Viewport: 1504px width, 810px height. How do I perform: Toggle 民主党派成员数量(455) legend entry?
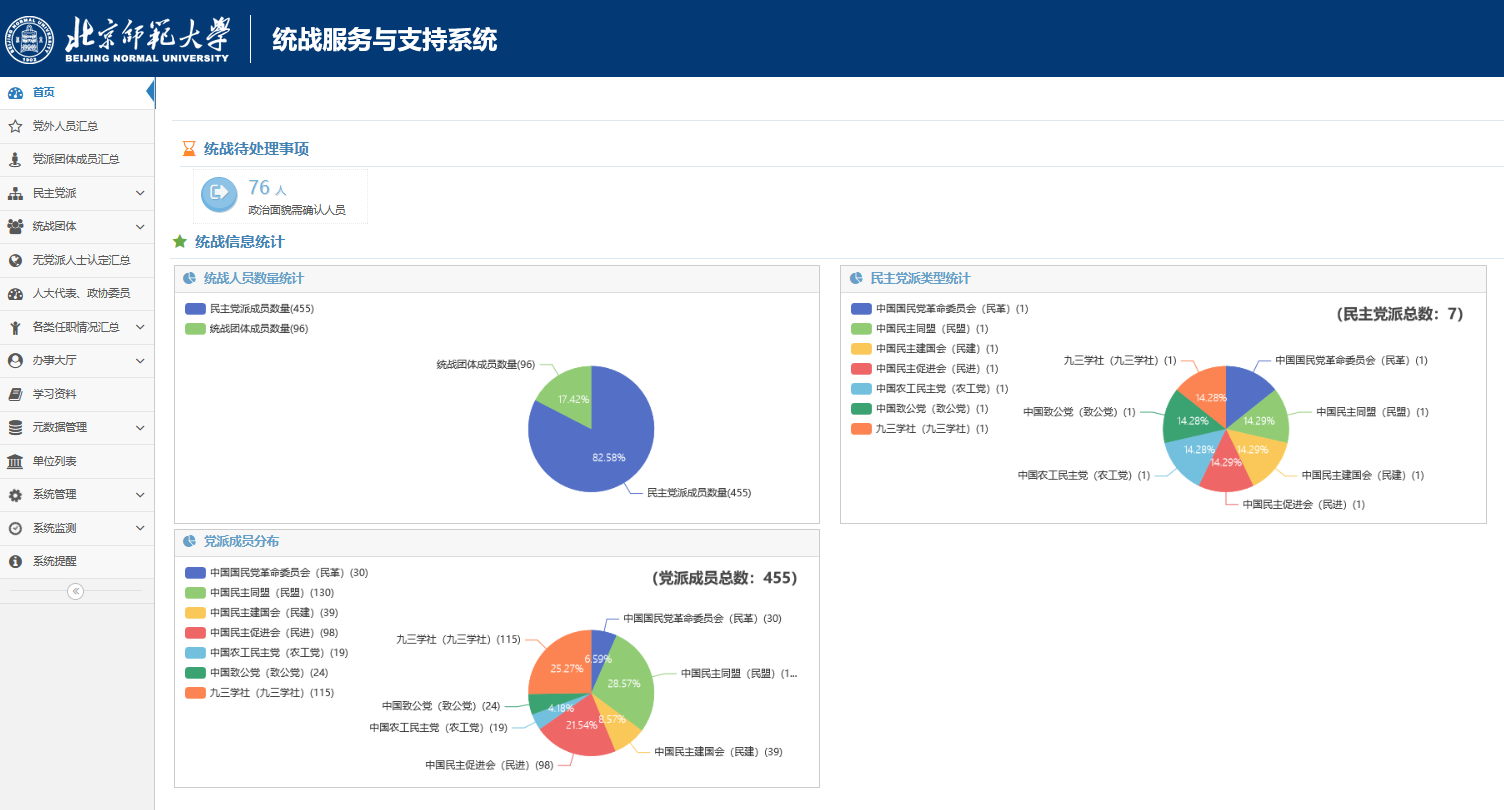tap(250, 309)
